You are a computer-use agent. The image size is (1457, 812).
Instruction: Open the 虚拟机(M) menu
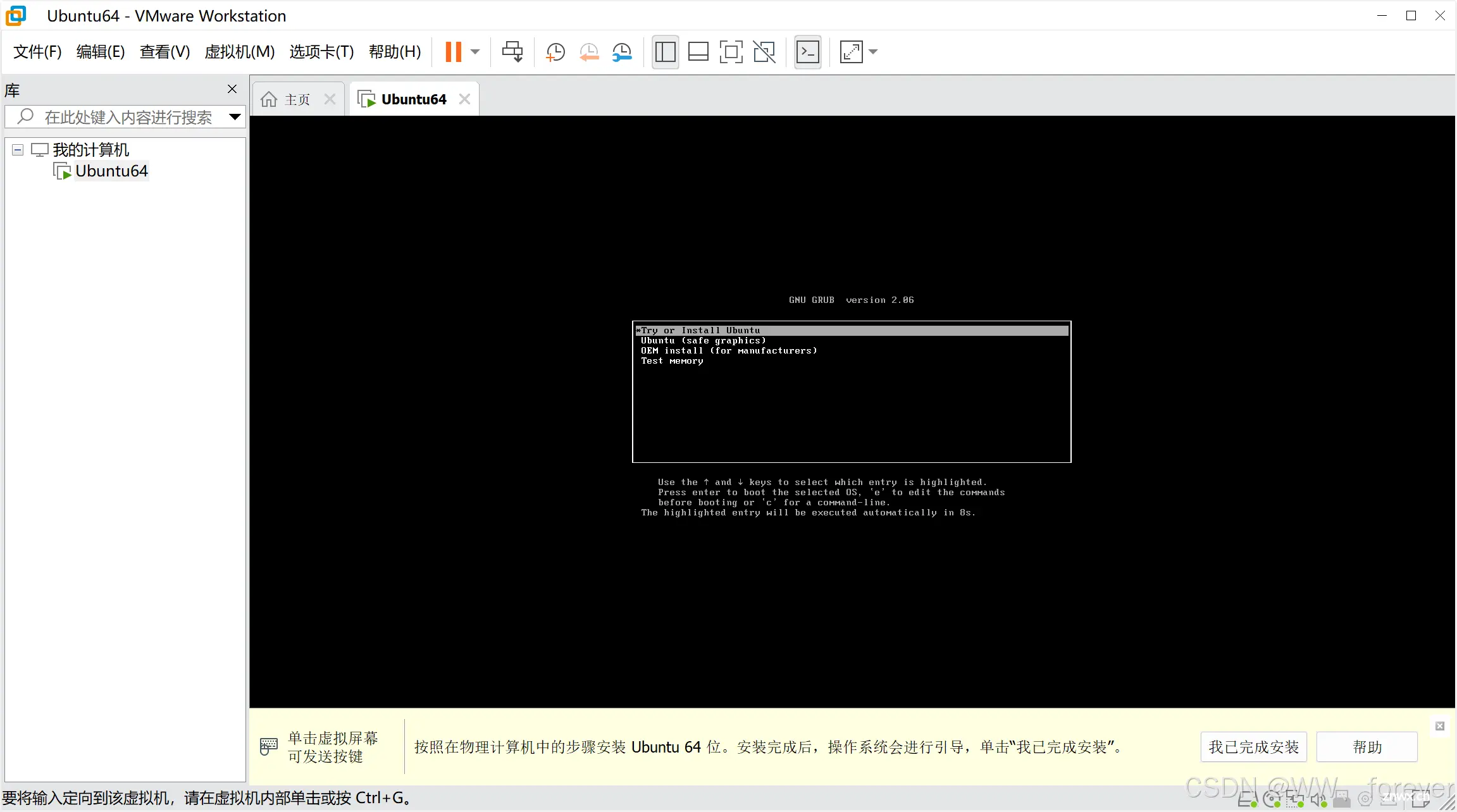tap(240, 52)
